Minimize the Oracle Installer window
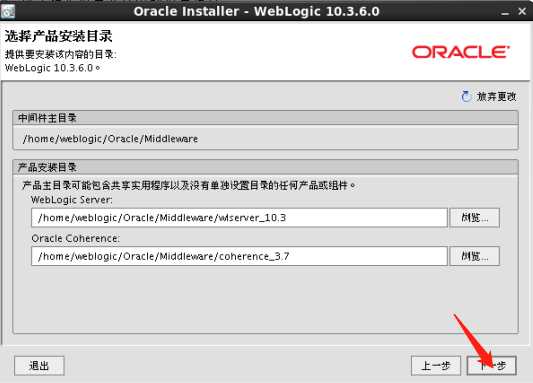The height and width of the screenshot is (383, 533). [x=505, y=12]
